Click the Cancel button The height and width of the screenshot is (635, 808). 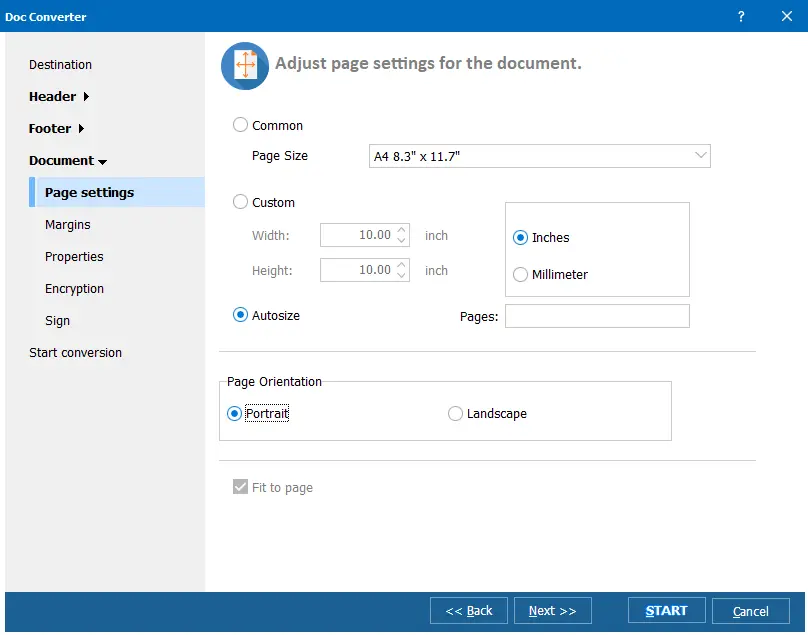(750, 611)
